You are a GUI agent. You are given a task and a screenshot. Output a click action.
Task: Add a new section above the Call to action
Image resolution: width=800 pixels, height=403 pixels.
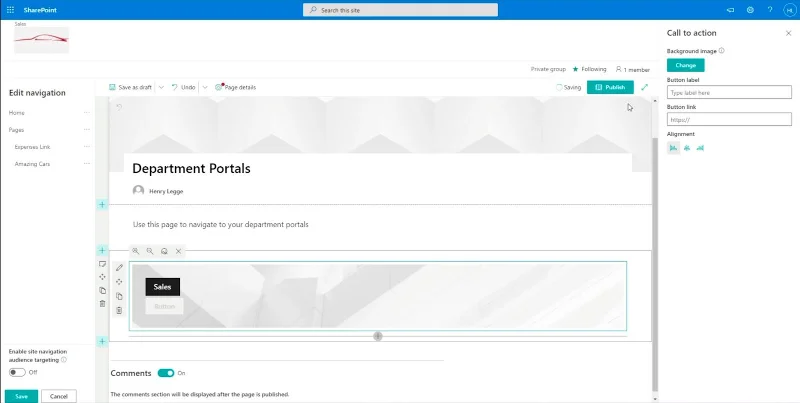tap(102, 250)
